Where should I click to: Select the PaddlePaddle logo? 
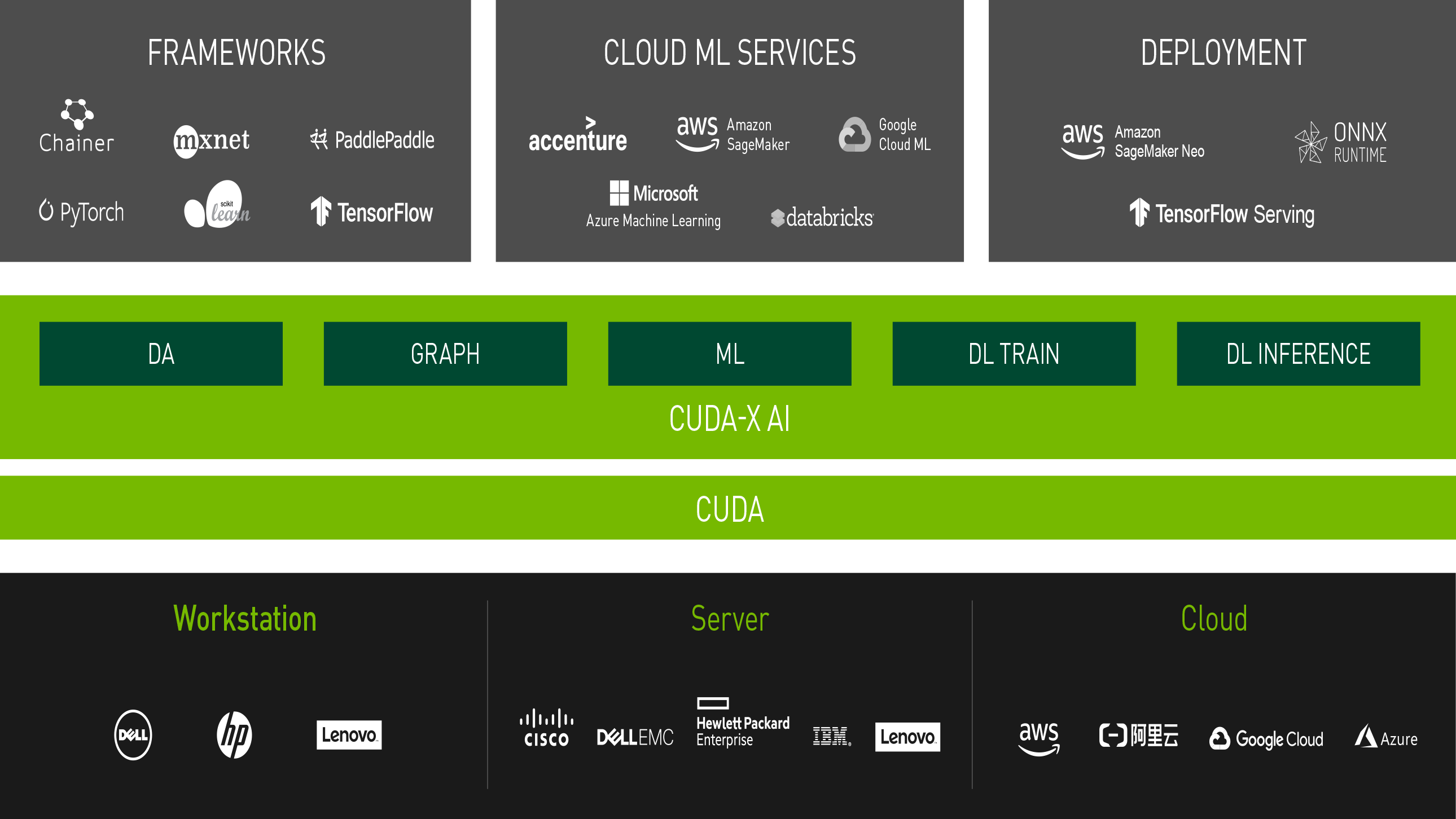pos(372,139)
